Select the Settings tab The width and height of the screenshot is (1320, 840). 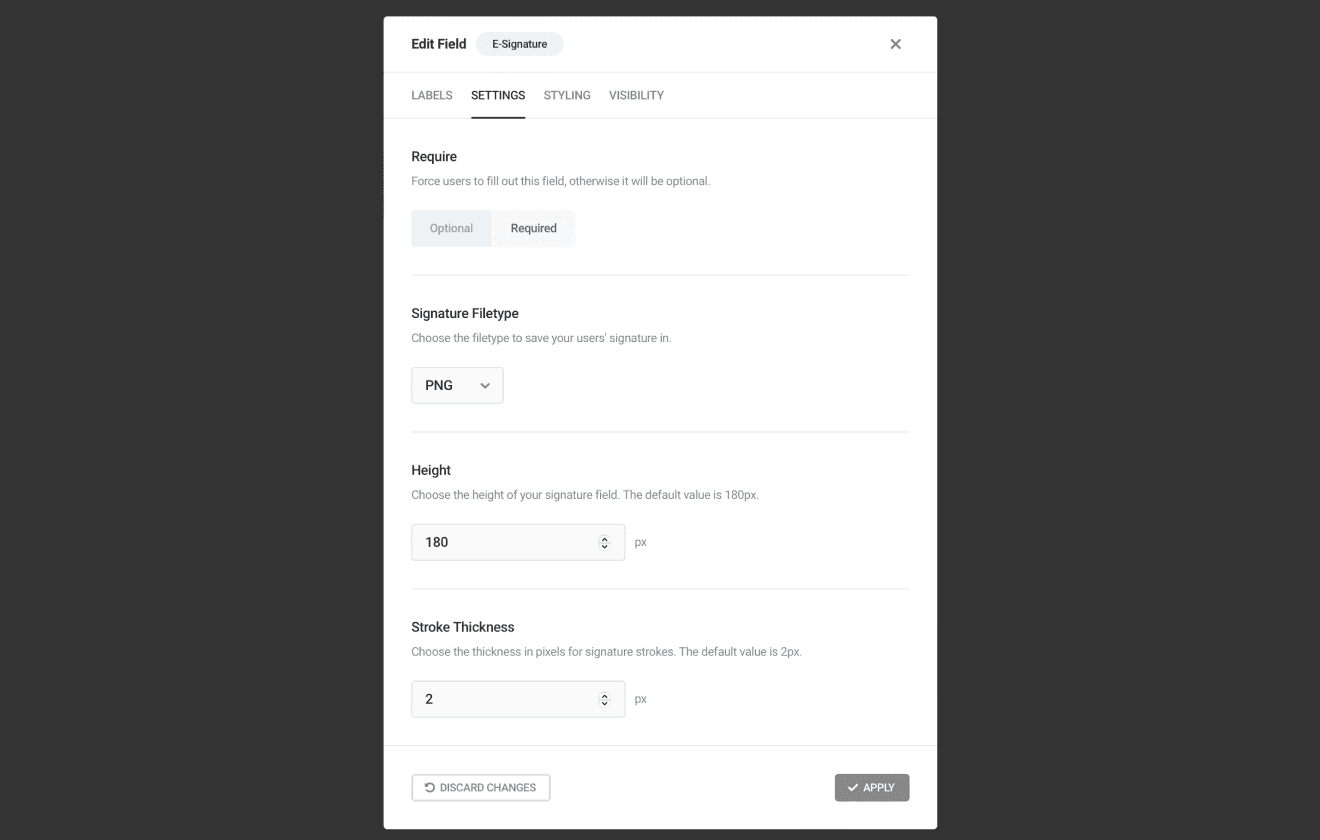(x=498, y=96)
